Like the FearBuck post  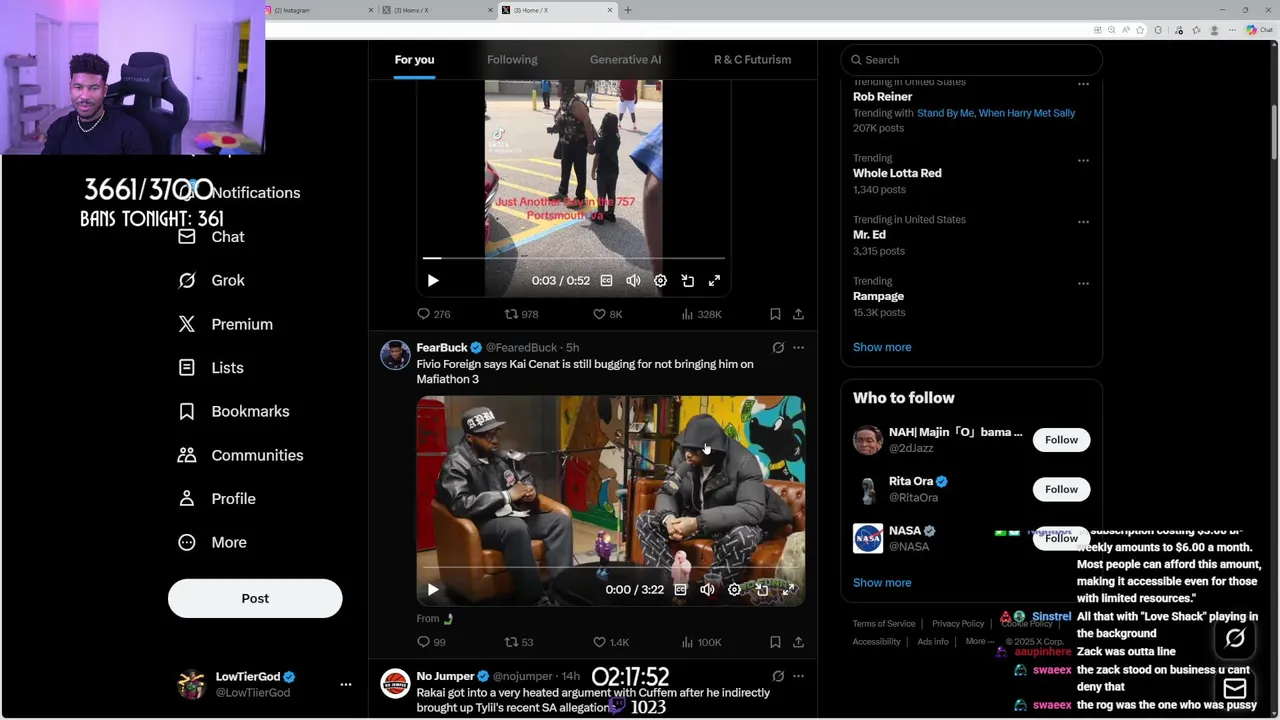[x=610, y=642]
